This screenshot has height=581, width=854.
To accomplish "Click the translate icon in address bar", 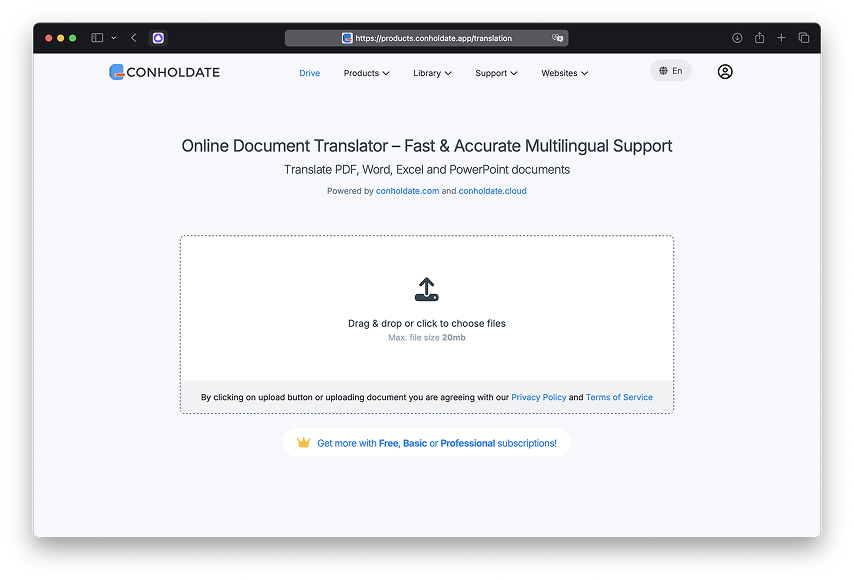I will pos(558,38).
